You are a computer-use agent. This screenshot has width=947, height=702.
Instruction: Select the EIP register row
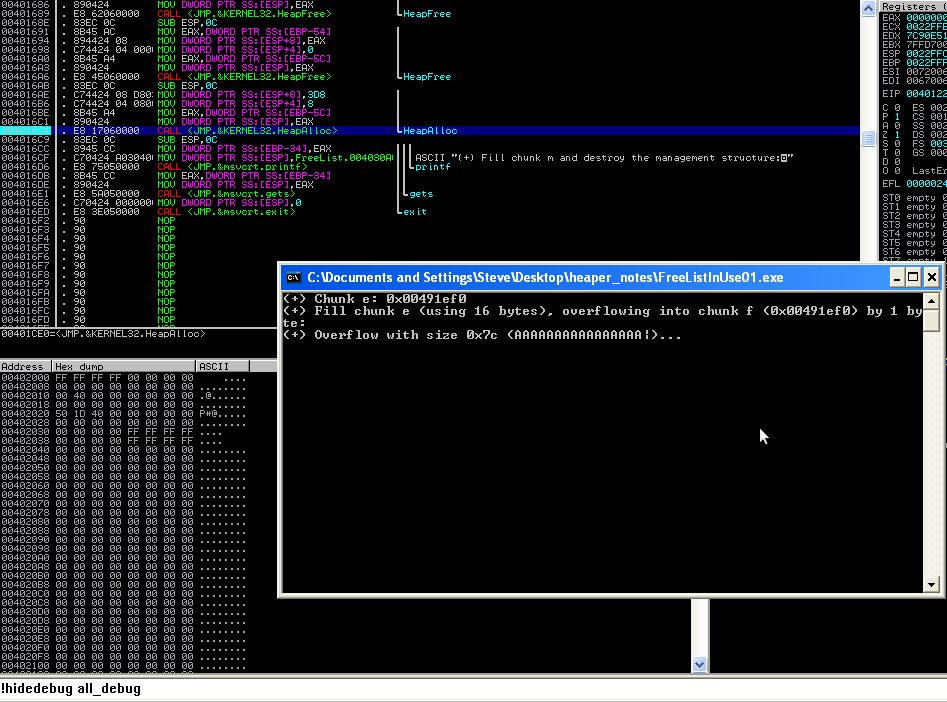coord(914,94)
